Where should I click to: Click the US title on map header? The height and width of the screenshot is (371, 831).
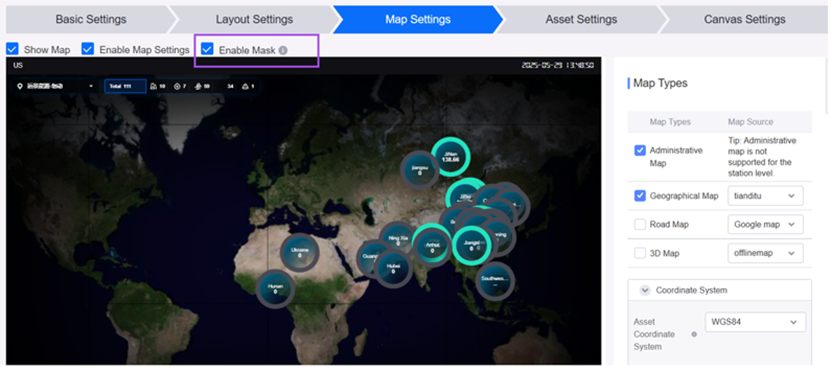18,65
